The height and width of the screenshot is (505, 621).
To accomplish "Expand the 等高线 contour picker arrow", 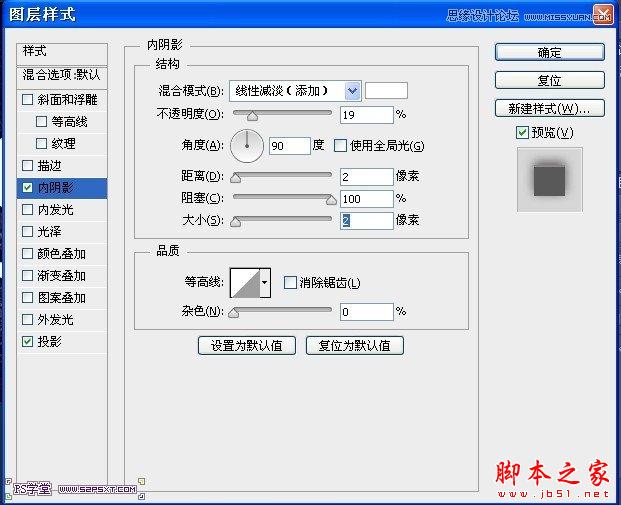I will coord(265,282).
